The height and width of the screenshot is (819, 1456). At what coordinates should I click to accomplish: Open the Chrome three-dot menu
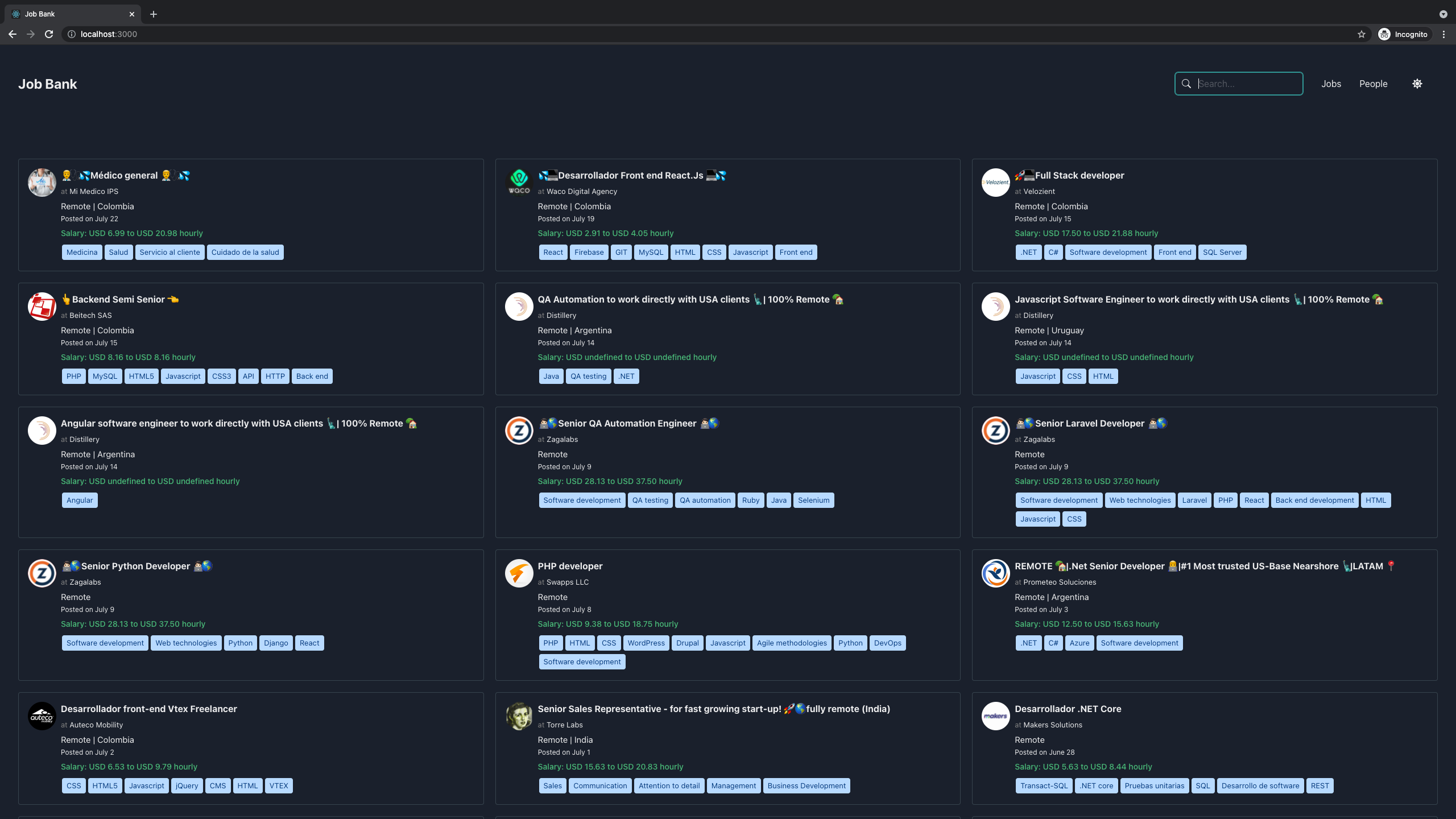(x=1443, y=34)
